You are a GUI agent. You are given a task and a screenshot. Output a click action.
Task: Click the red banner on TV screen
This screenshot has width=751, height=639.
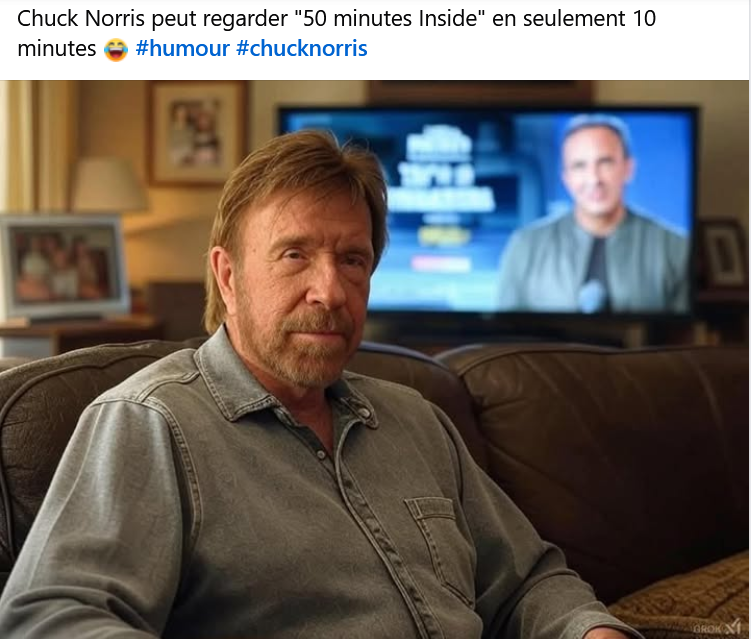coord(440,264)
